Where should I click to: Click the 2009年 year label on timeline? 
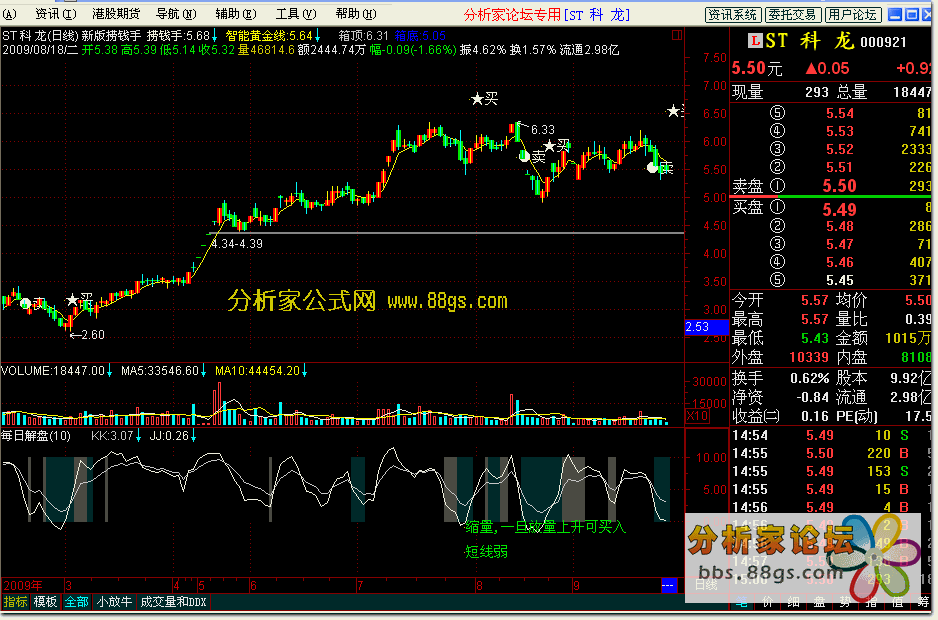click(23, 586)
